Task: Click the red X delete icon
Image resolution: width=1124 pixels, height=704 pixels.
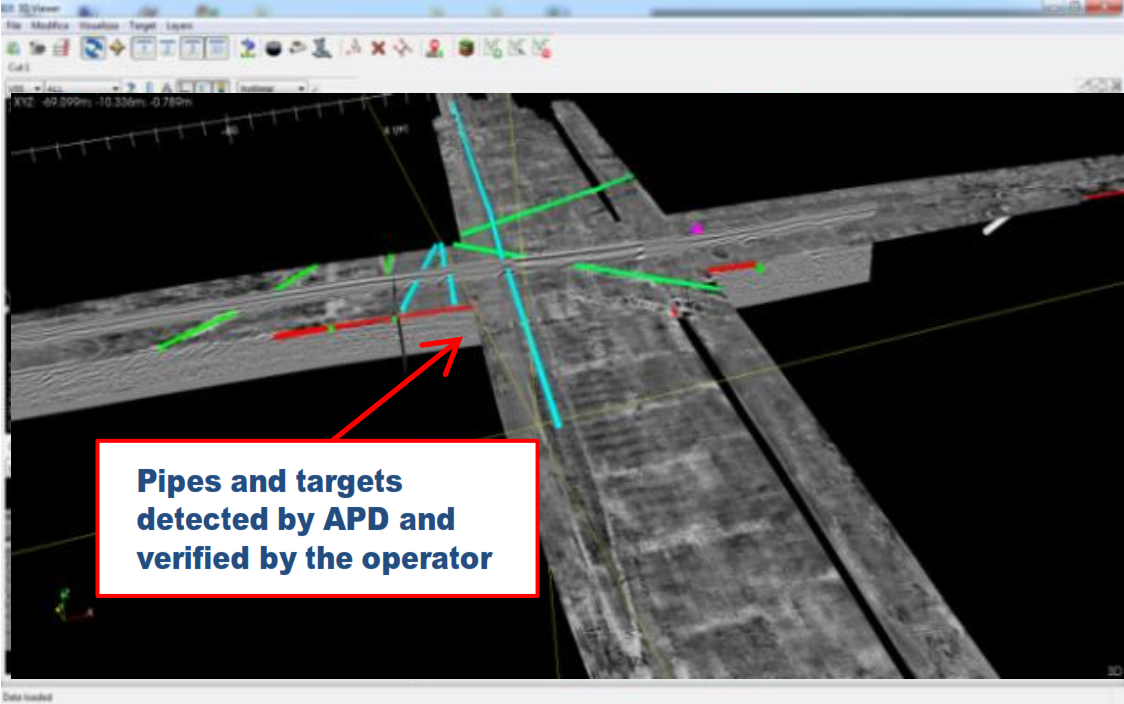Action: [378, 47]
